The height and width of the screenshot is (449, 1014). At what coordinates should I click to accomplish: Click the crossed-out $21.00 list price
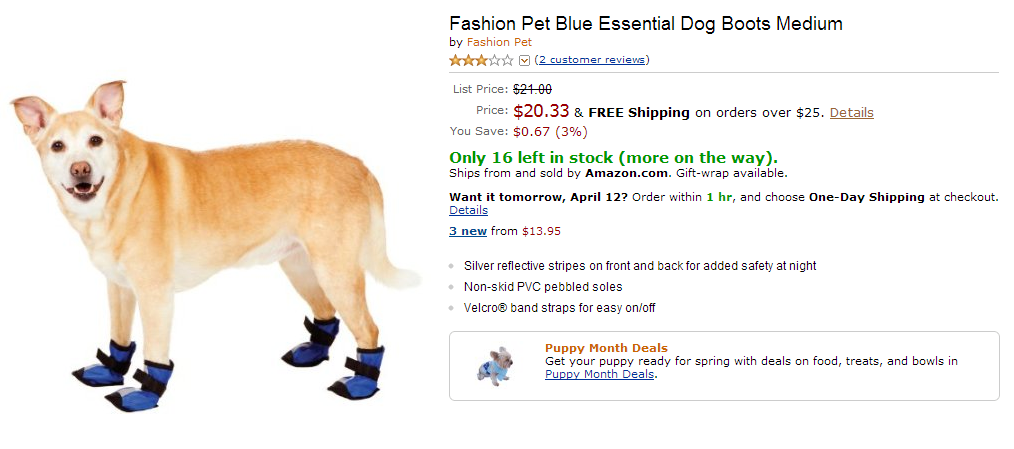(532, 89)
